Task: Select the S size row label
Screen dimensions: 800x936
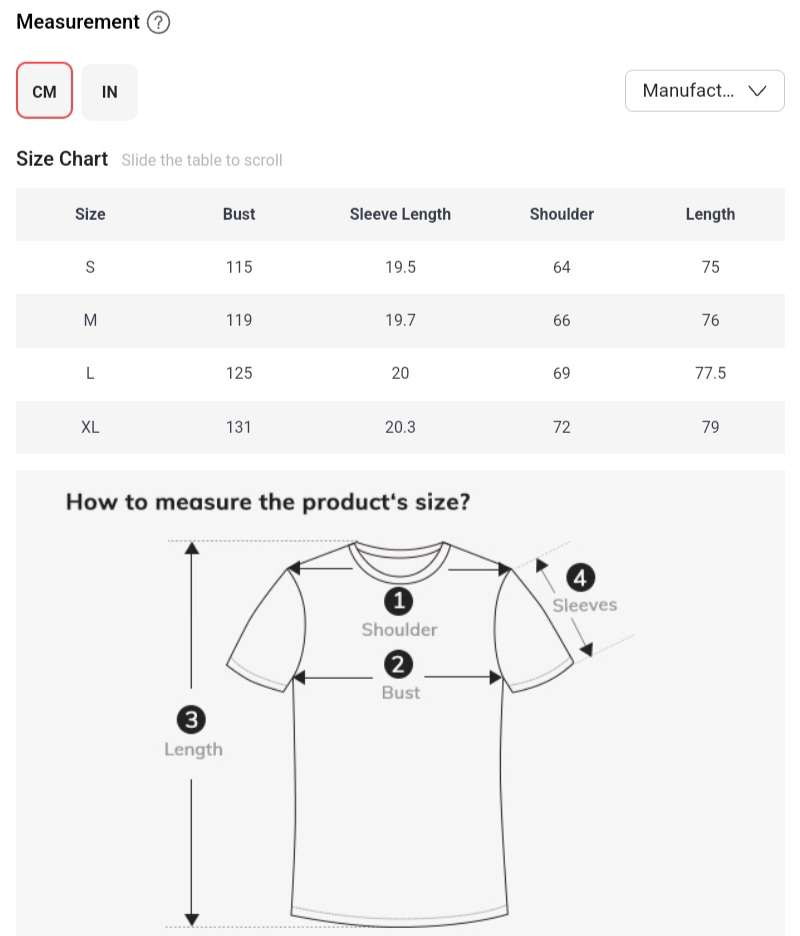Action: click(x=90, y=267)
